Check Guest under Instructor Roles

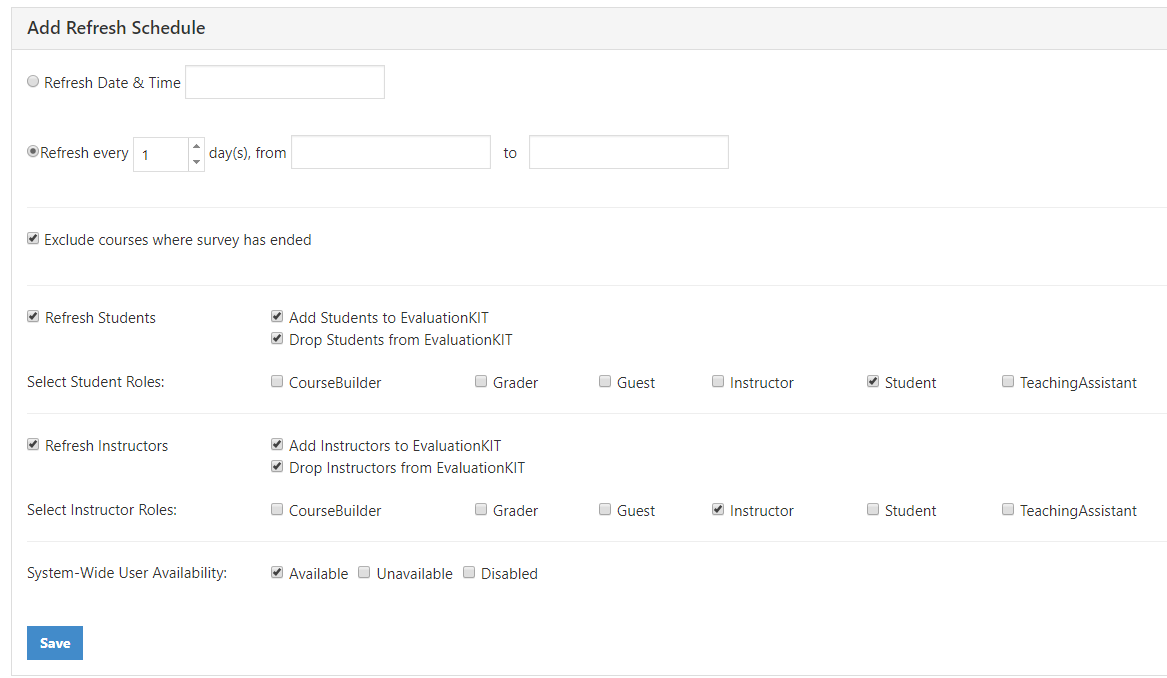[x=605, y=510]
